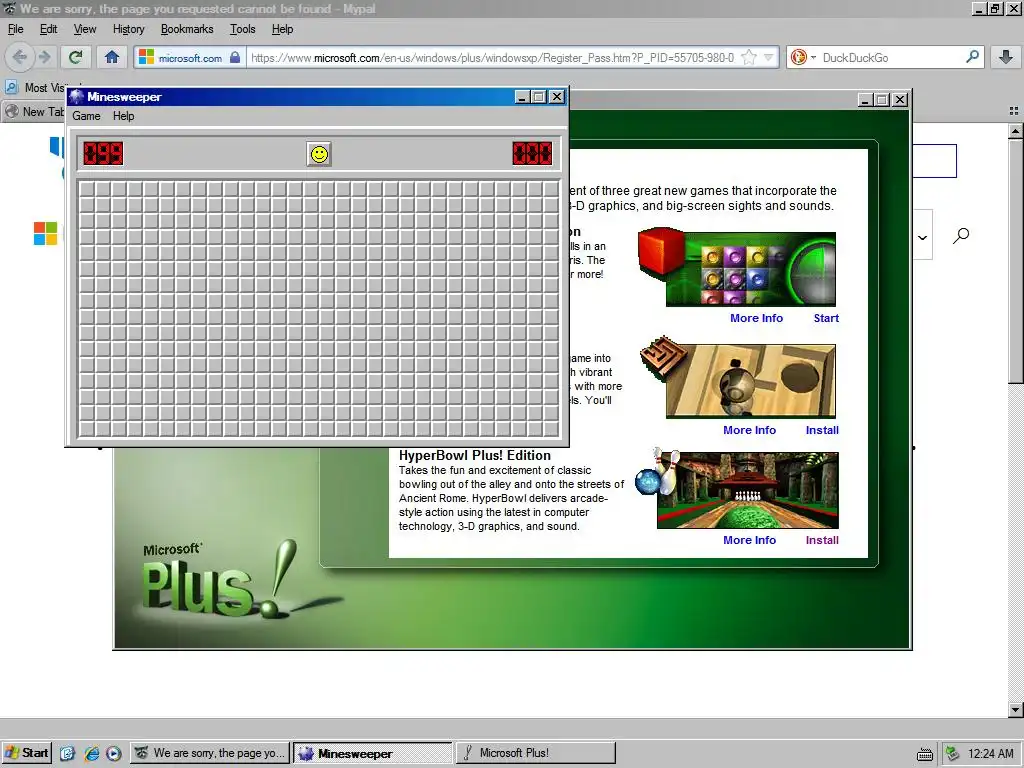This screenshot has height=768, width=1024.
Task: Click the smiley face reset button in Minesweeper
Action: 319,154
